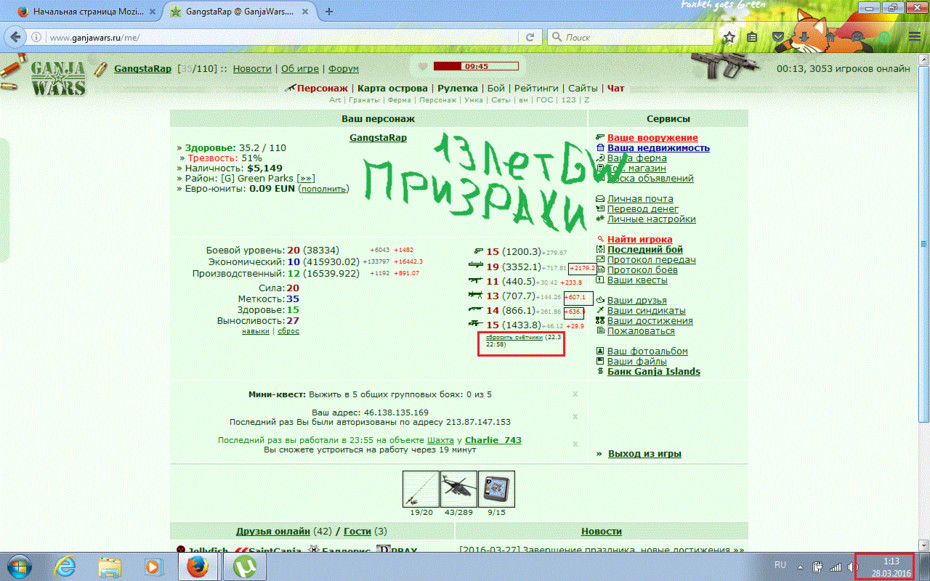Open the Charlie_743 player link
This screenshot has width=930, height=581.
coord(493,440)
